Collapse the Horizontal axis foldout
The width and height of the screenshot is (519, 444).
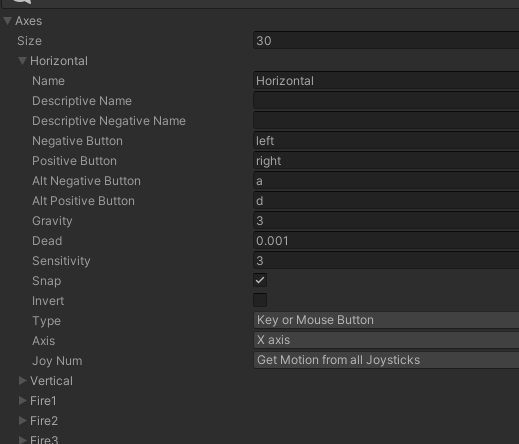tap(22, 61)
